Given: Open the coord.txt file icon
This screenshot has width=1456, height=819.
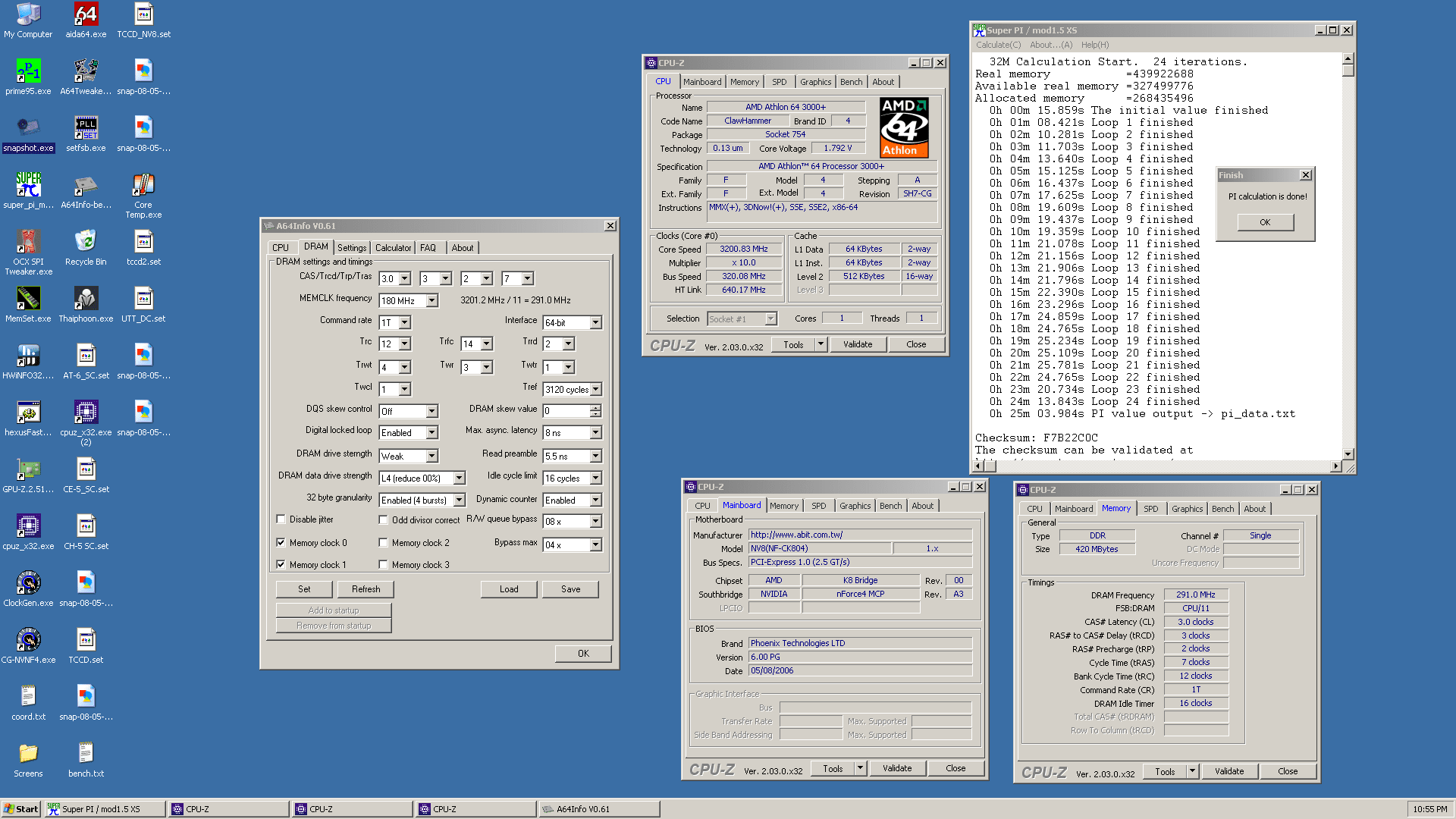Looking at the screenshot, I should click(x=28, y=703).
